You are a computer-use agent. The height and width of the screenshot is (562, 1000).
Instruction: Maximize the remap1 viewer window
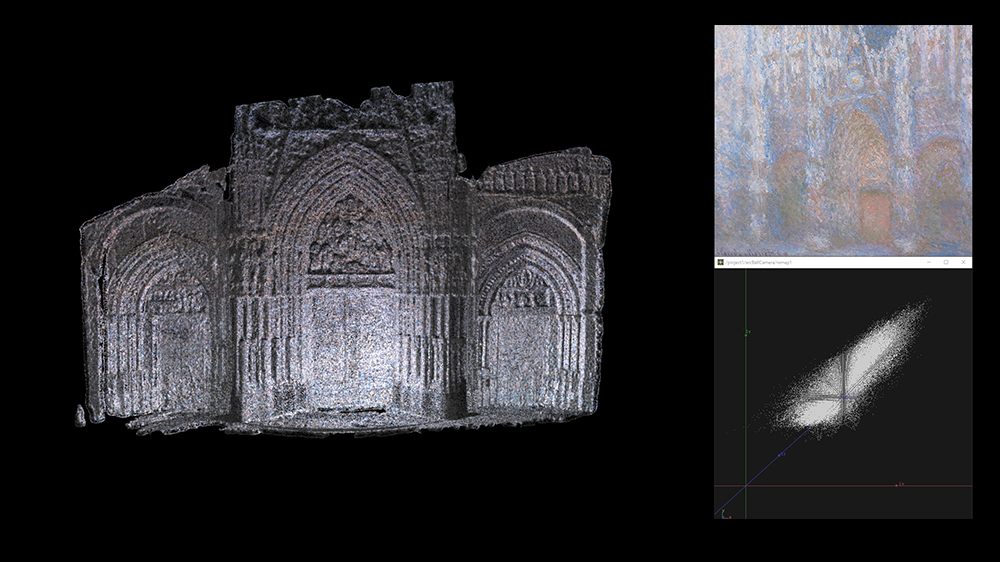[946, 262]
